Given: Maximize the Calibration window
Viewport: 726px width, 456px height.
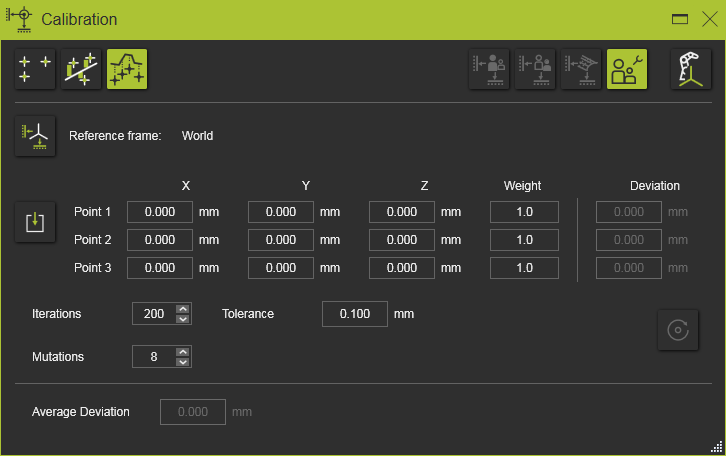Looking at the screenshot, I should tap(680, 19).
